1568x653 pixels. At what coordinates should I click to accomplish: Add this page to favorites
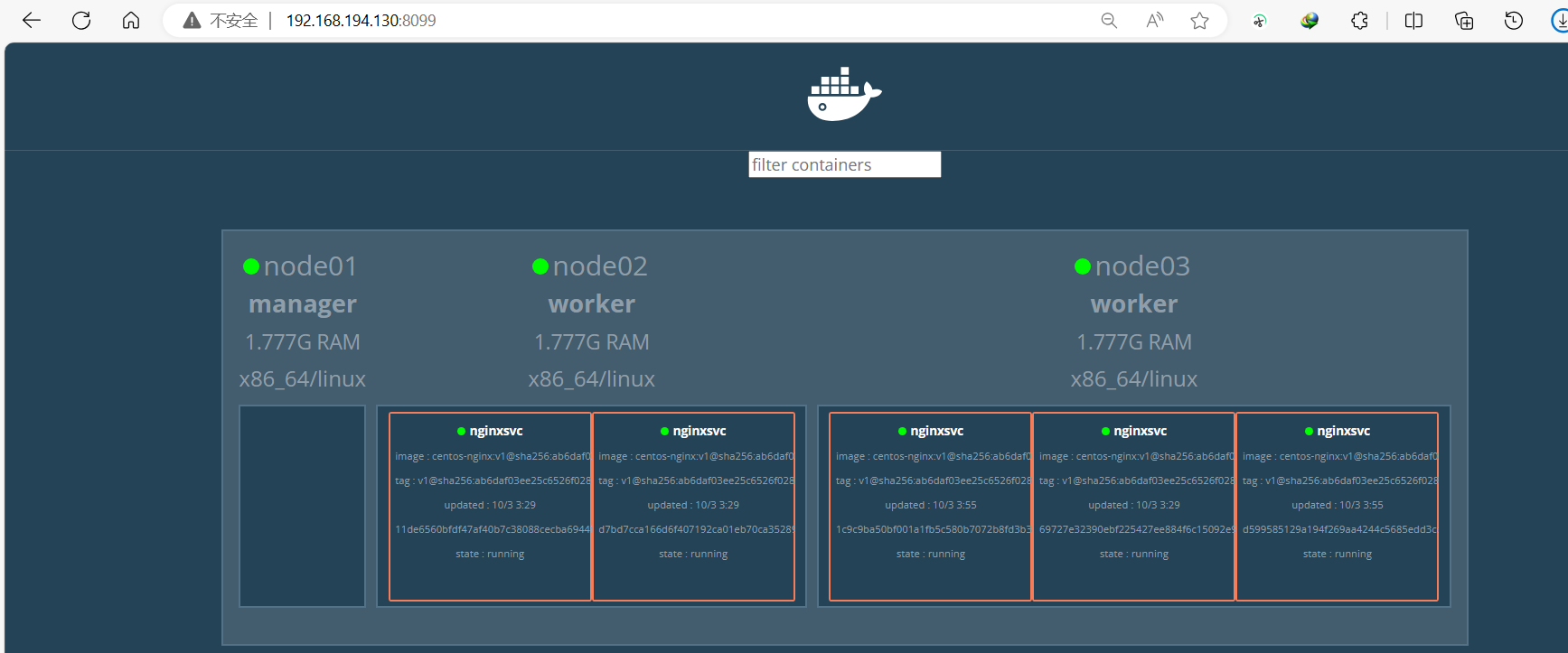[x=1200, y=21]
